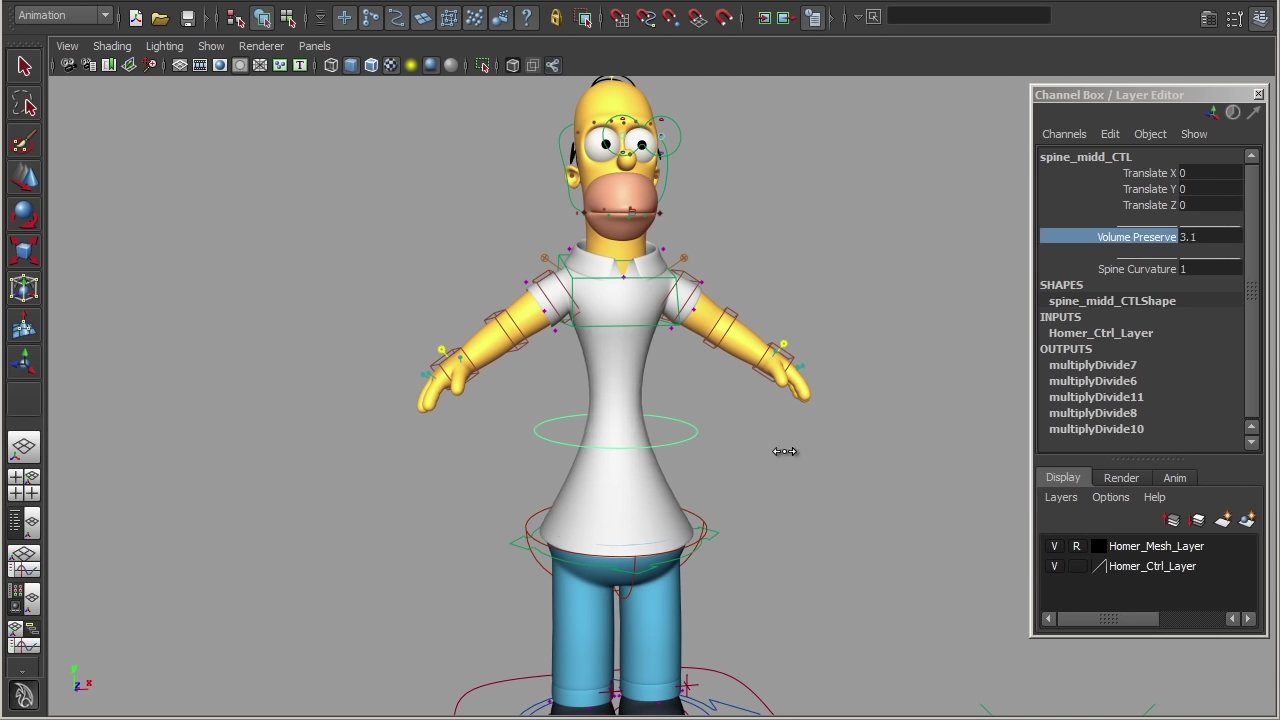The image size is (1280, 720).
Task: Select the Move tool
Action: pyautogui.click(x=25, y=178)
